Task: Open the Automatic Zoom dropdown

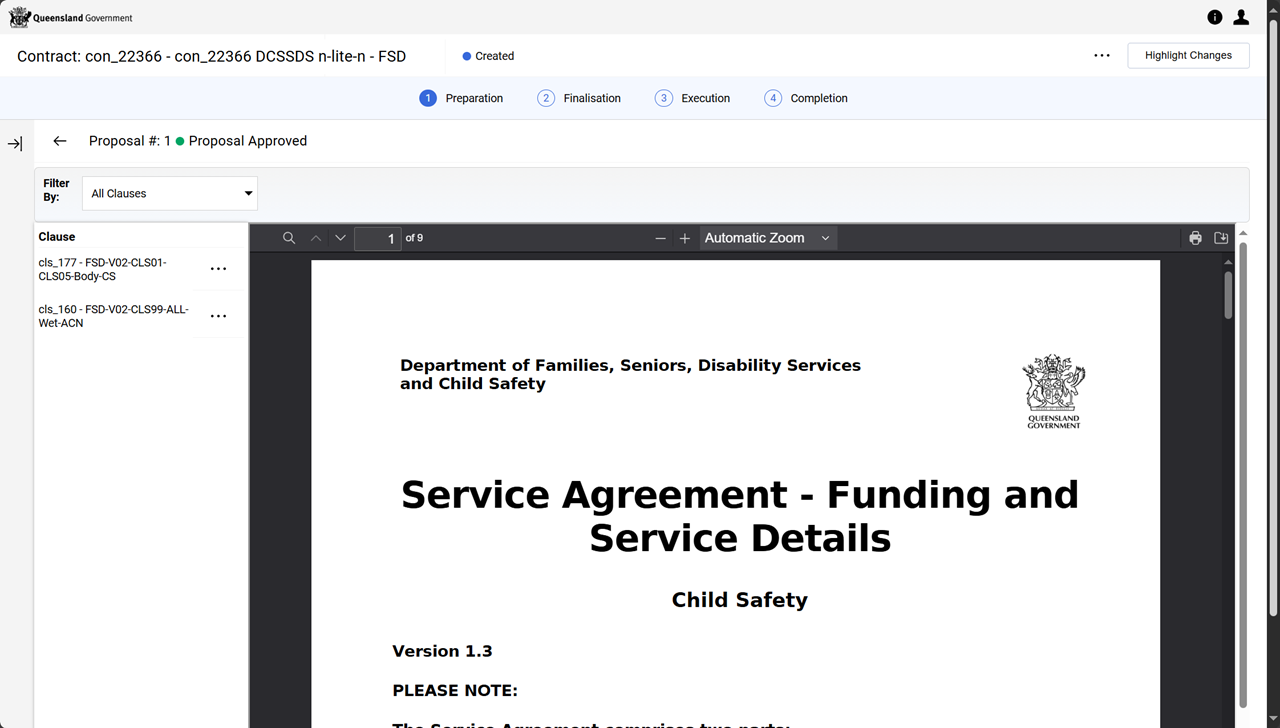Action: pyautogui.click(x=766, y=238)
